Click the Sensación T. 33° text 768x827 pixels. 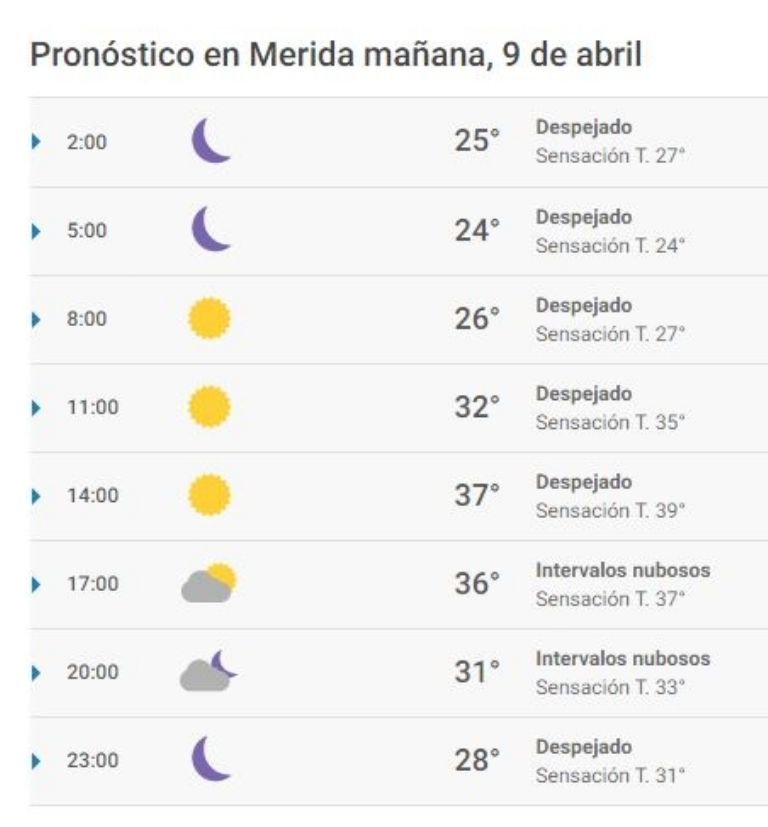[x=610, y=687]
